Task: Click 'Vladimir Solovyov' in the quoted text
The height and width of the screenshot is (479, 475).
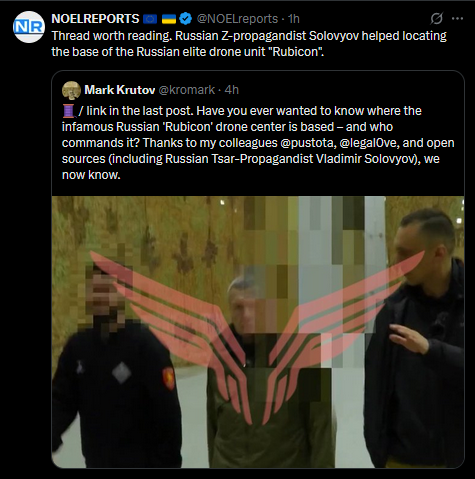Action: point(365,159)
